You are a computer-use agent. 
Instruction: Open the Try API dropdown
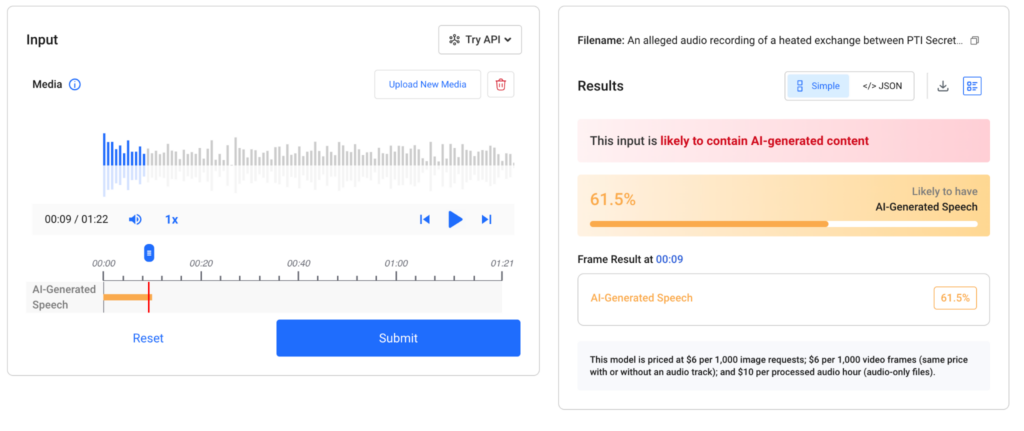(480, 40)
